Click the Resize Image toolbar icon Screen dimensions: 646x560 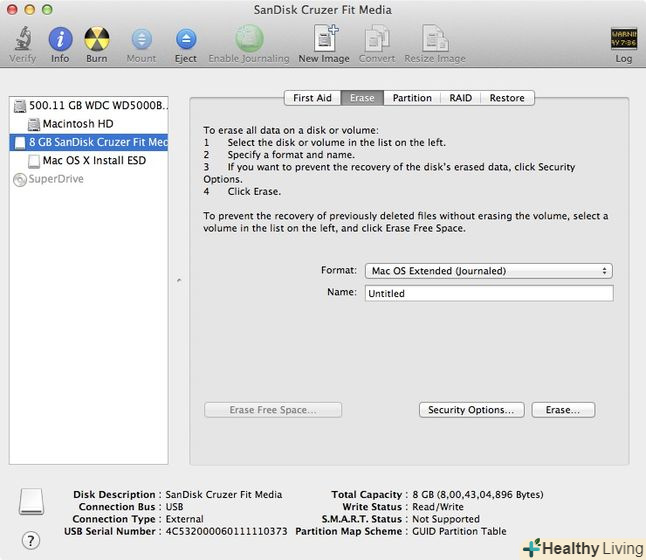[435, 38]
